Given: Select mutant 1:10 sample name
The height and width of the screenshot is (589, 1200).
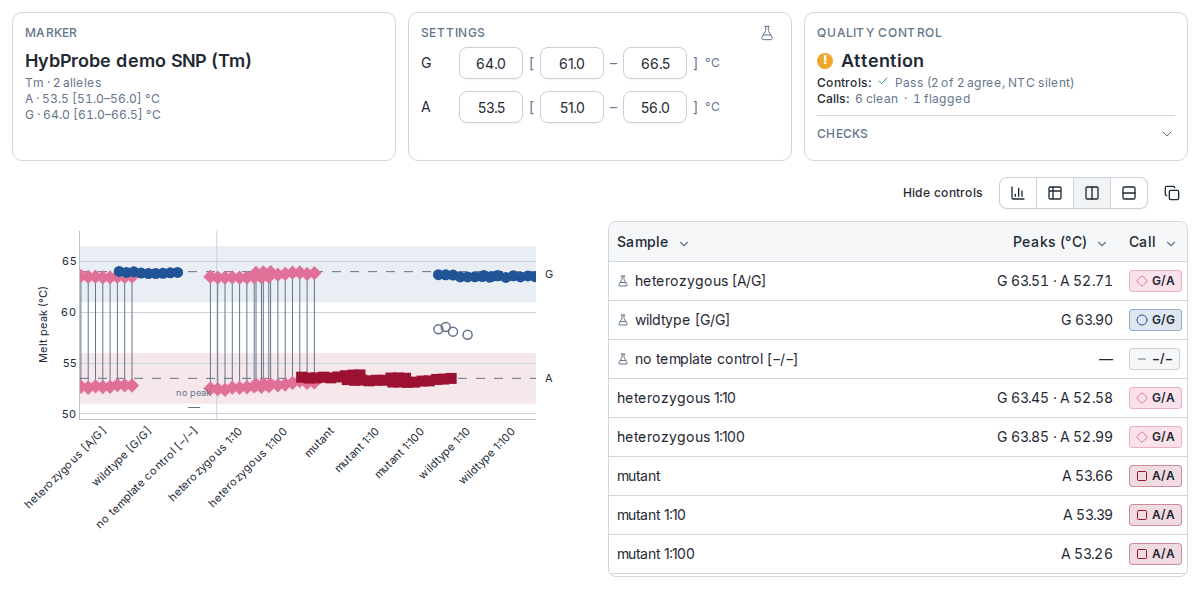Looking at the screenshot, I should tap(651, 515).
